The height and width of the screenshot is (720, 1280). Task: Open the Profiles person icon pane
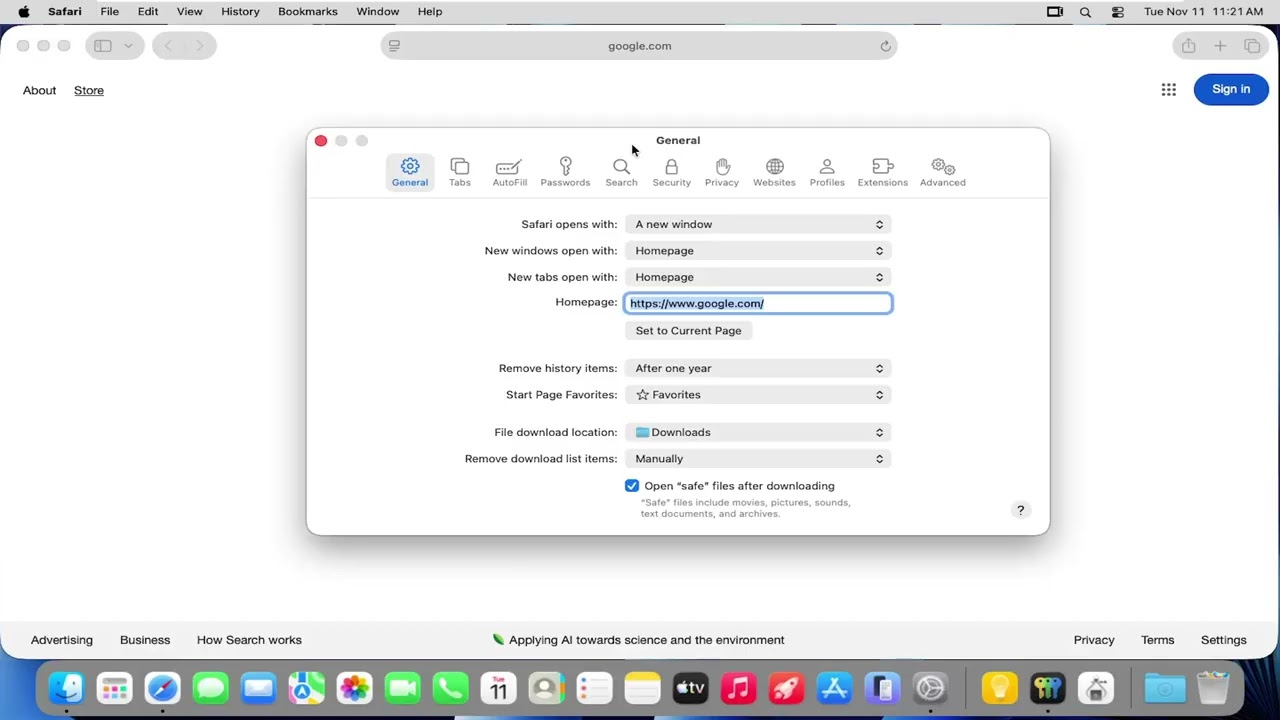[827, 172]
